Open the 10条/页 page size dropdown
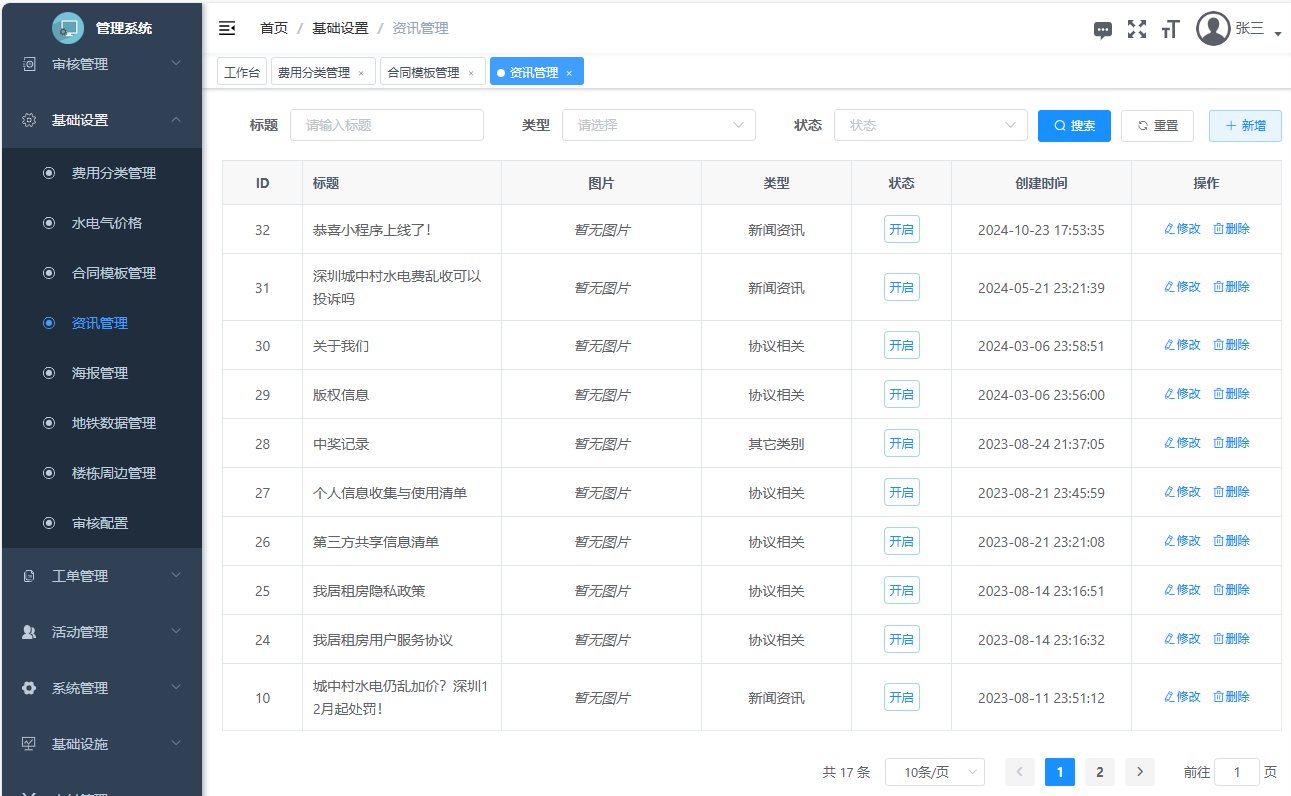 click(934, 772)
